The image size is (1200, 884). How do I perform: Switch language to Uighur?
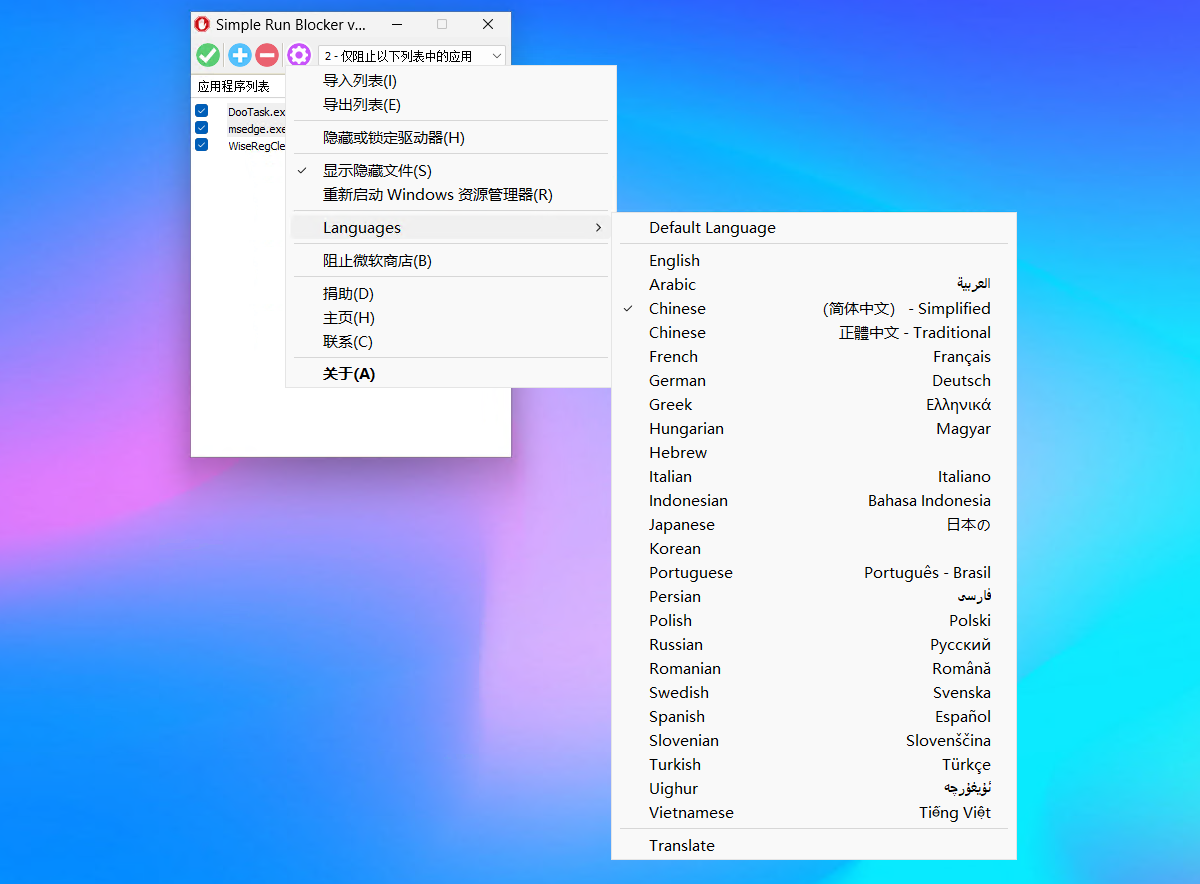click(x=814, y=789)
